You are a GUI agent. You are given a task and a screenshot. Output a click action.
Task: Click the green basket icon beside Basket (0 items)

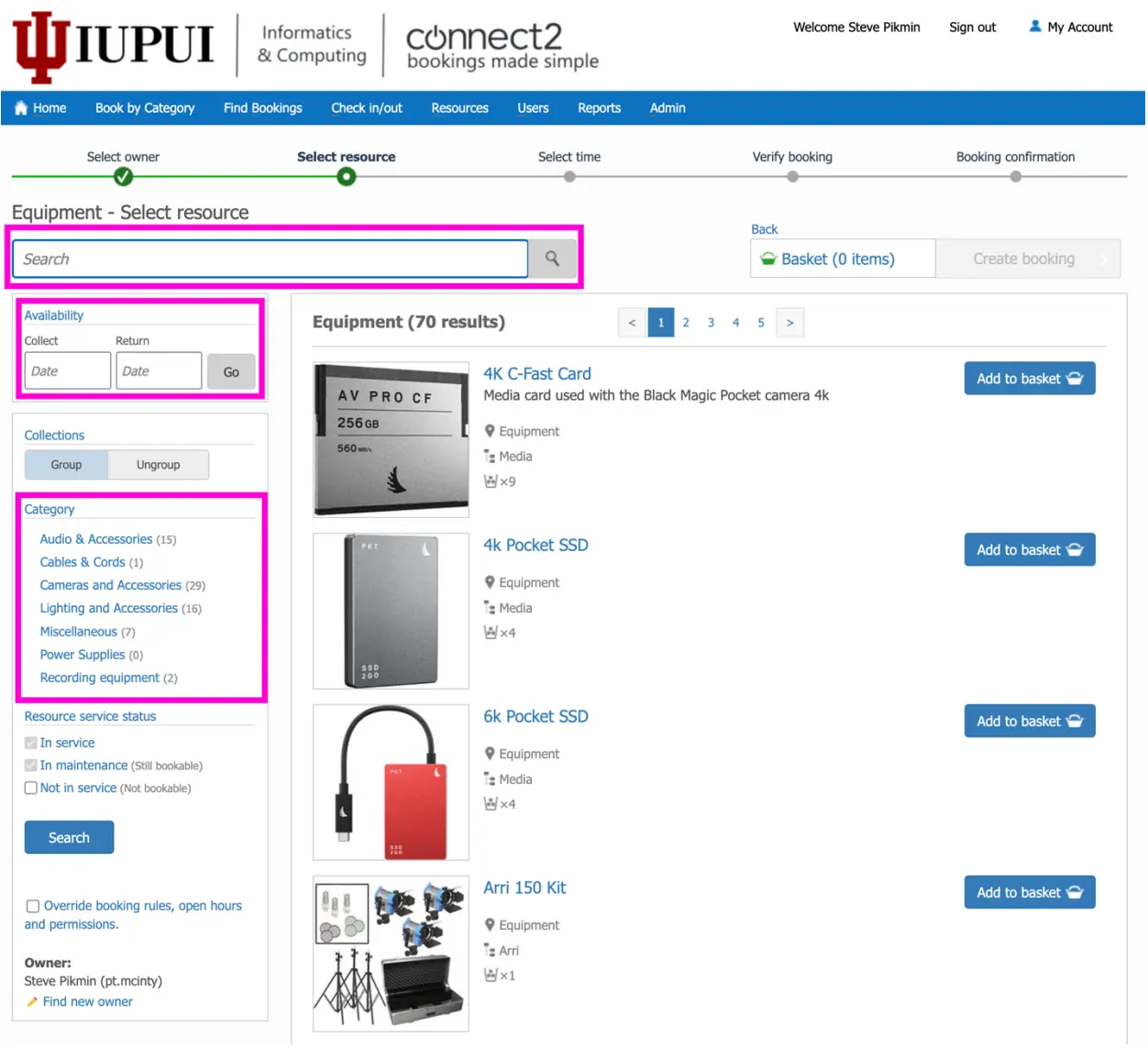coord(768,259)
